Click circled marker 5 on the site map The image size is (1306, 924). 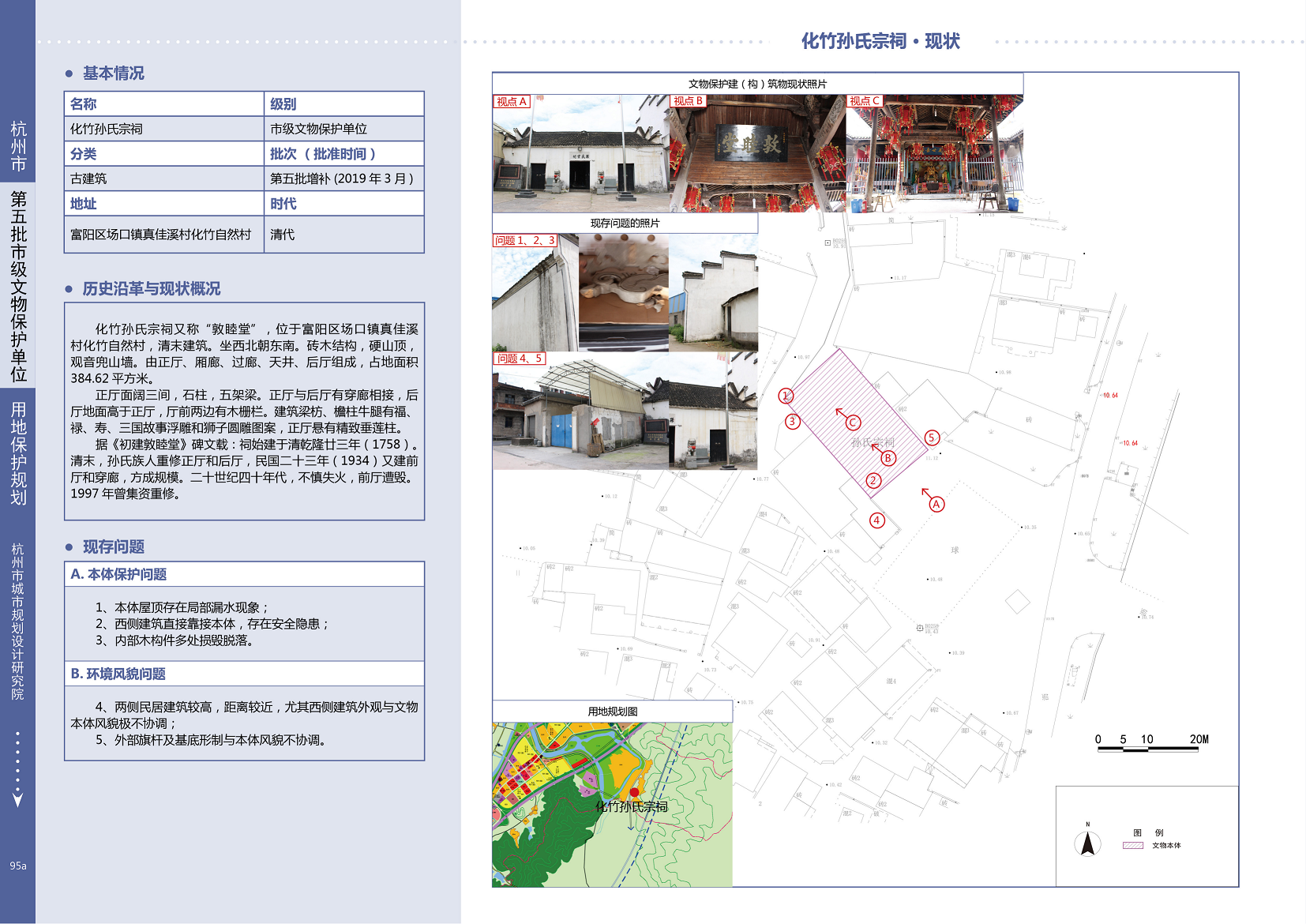tap(932, 438)
